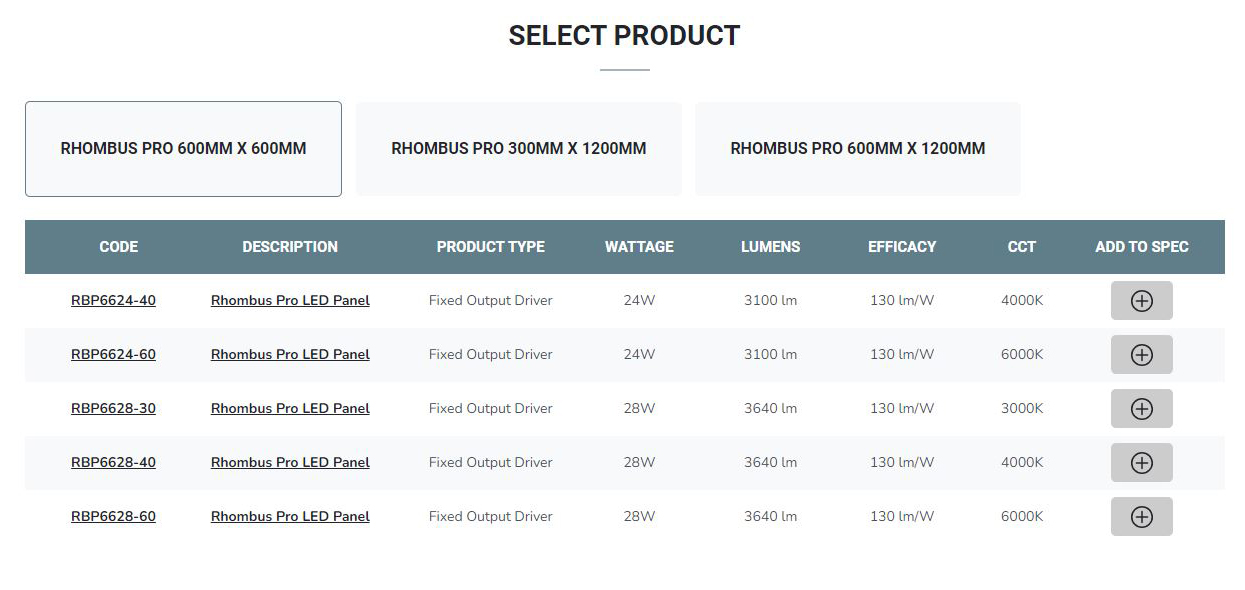Add RBP6624-40 to spec with plus icon
Image resolution: width=1245 pixels, height=590 pixels.
point(1141,301)
